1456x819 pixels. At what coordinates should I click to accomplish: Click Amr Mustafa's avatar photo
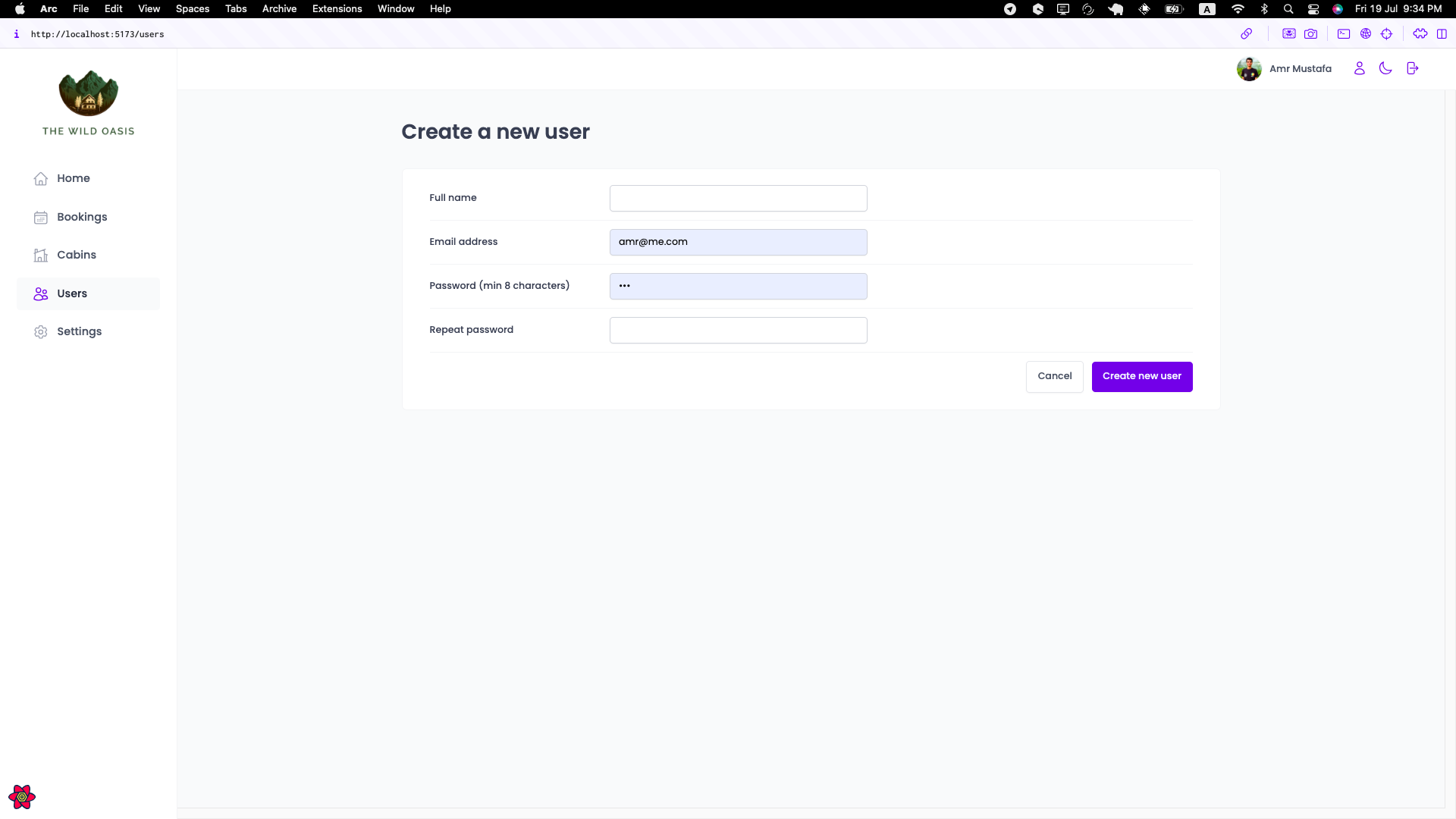click(x=1249, y=69)
